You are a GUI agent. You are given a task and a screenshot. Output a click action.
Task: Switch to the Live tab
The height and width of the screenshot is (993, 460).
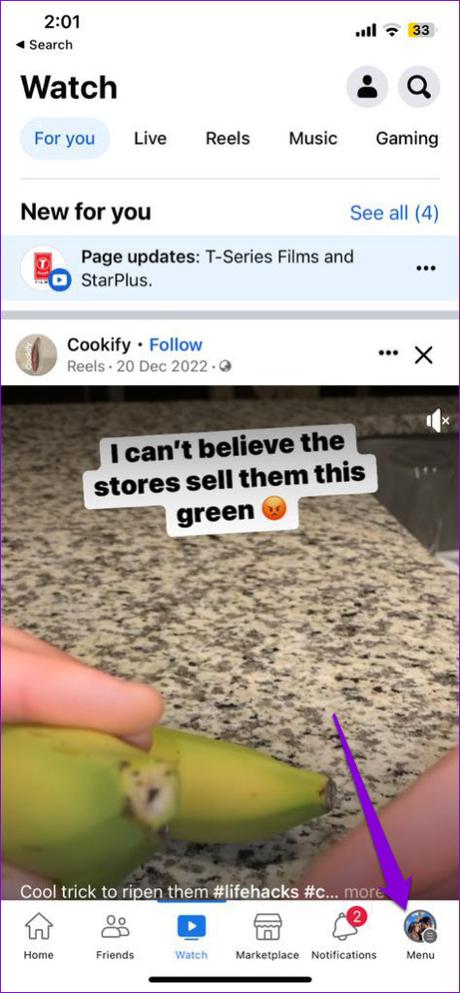point(150,138)
